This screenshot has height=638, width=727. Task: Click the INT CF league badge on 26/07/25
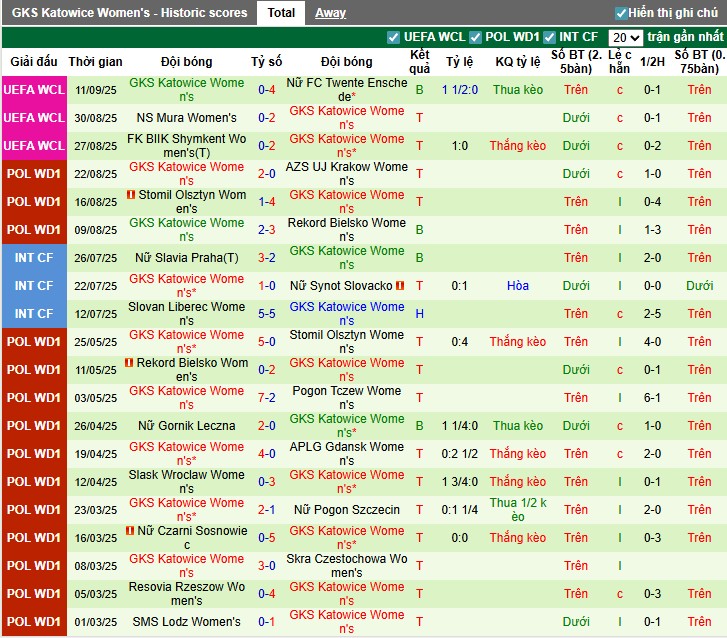tap(34, 258)
